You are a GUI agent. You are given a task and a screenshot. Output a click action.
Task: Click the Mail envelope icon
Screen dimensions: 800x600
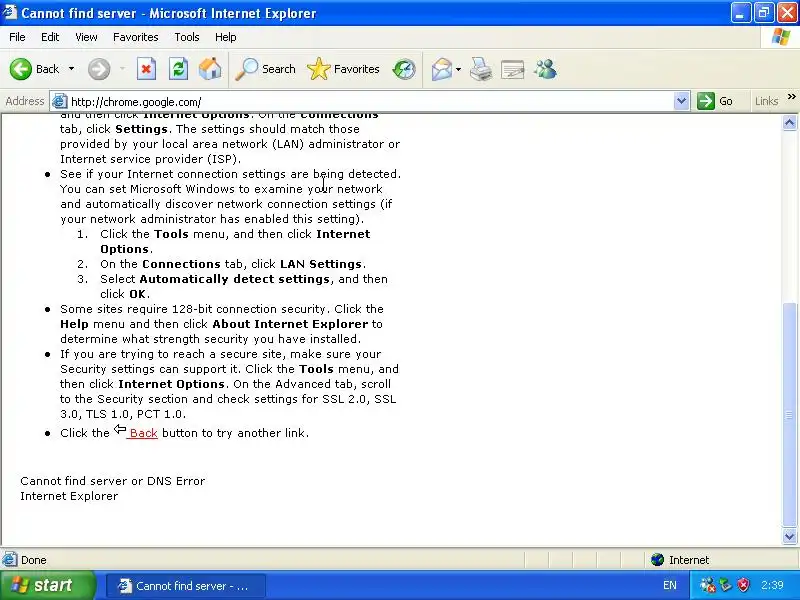442,69
